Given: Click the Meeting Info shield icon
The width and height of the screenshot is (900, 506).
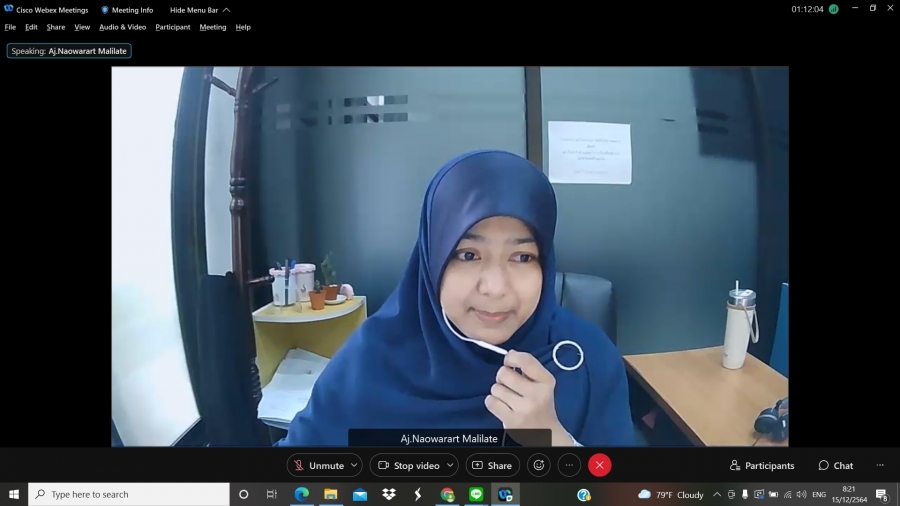Looking at the screenshot, I should (x=105, y=10).
